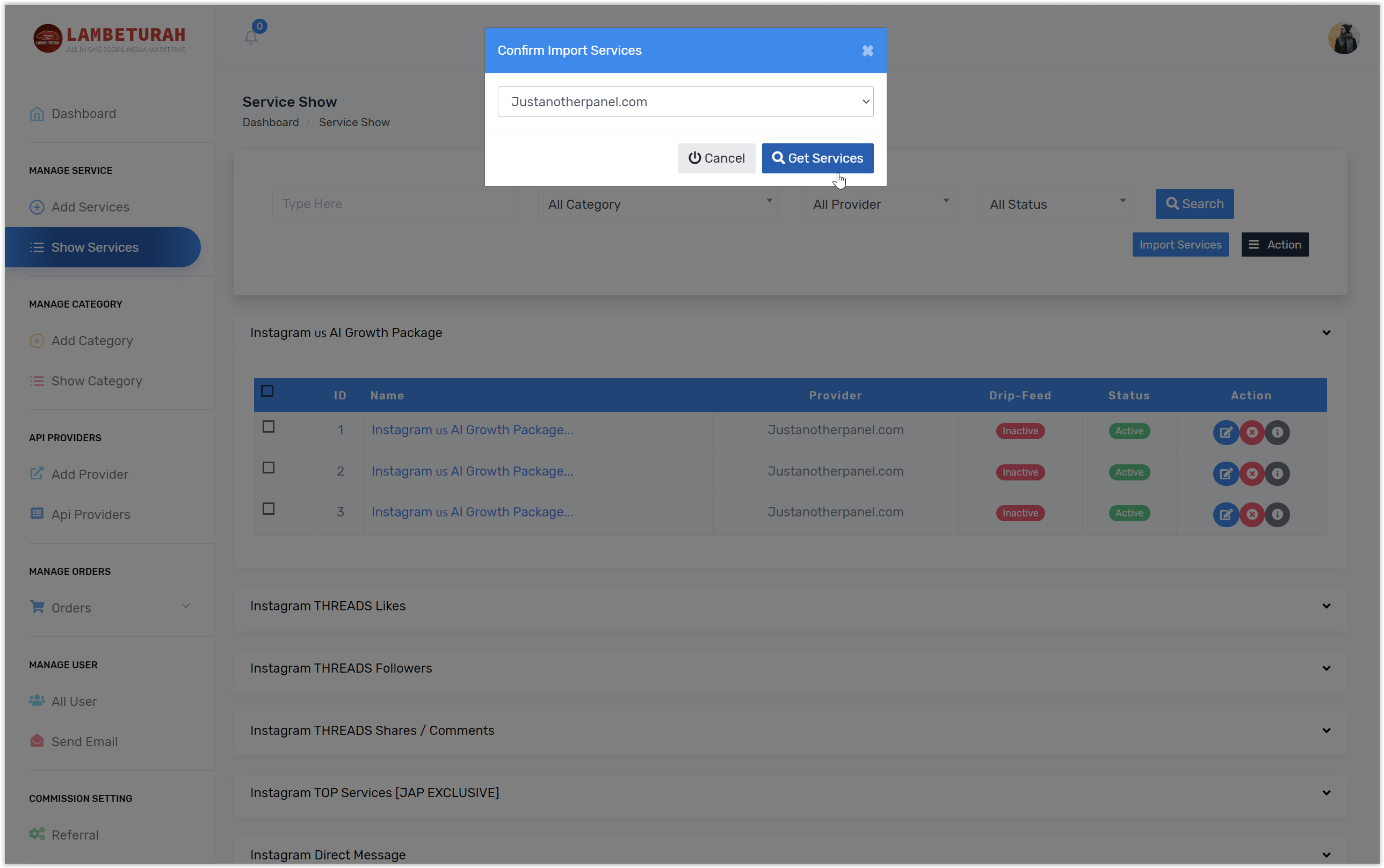This screenshot has height=868, width=1384.
Task: Open the profile avatar menu
Action: (x=1344, y=39)
